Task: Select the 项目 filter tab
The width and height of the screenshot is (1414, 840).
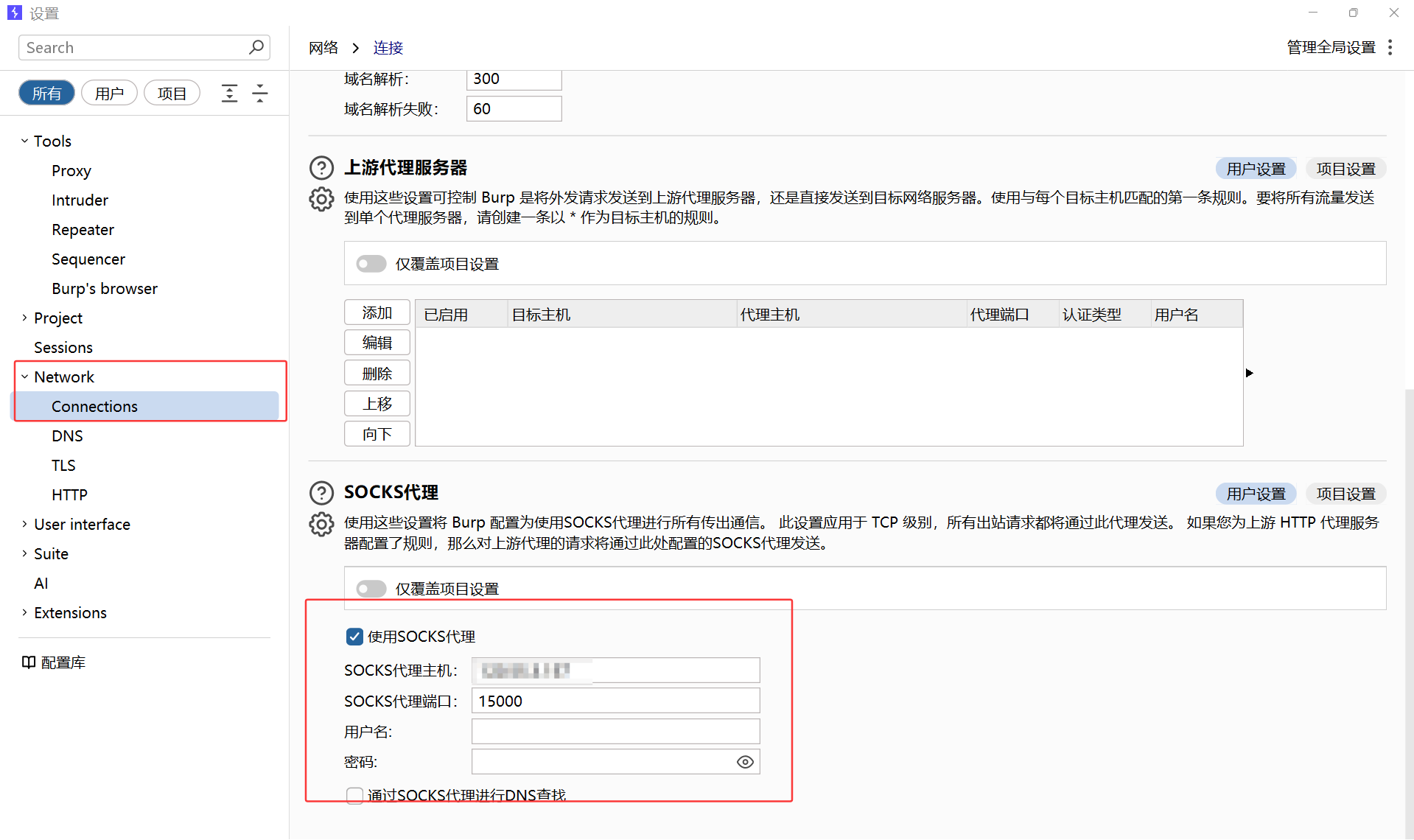Action: pos(172,94)
